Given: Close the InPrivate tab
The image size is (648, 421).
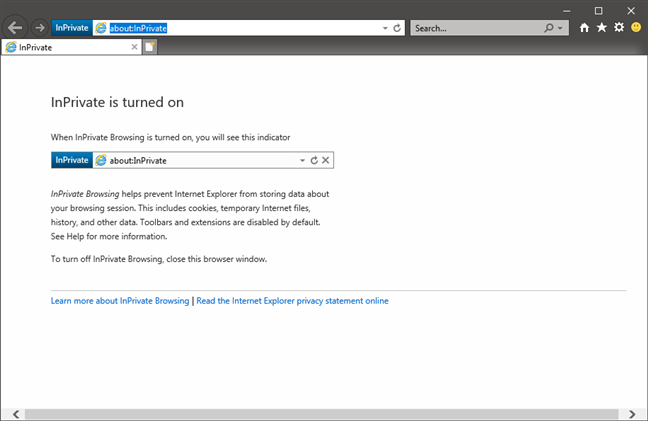Looking at the screenshot, I should 134,47.
